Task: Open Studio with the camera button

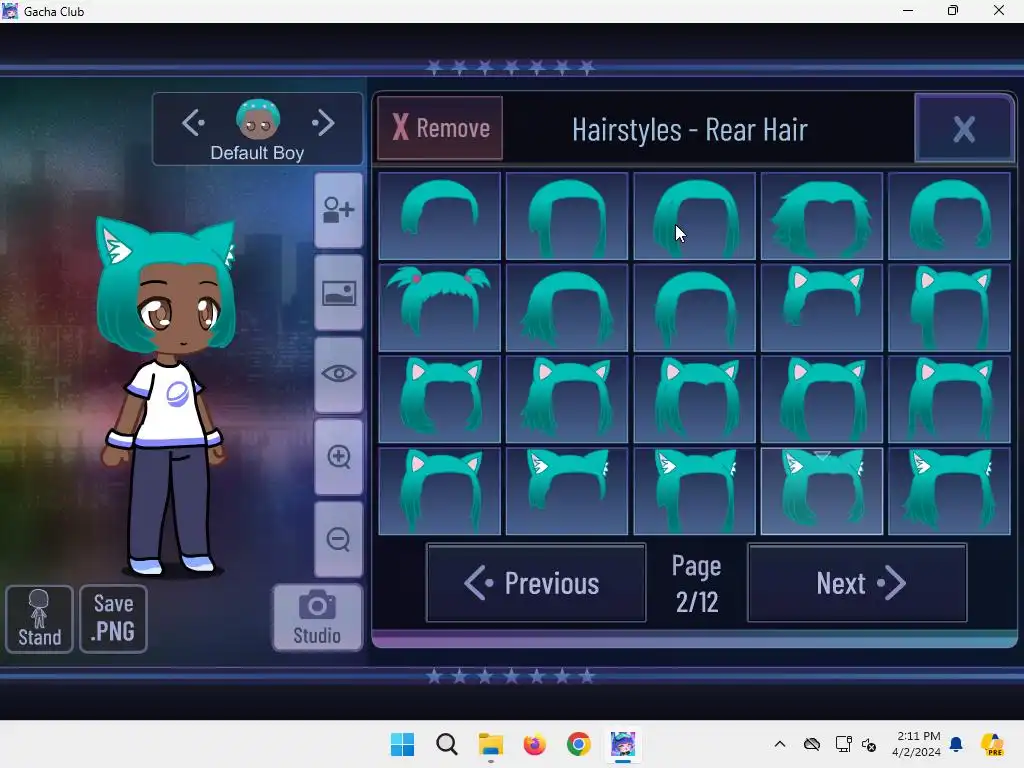Action: (317, 618)
